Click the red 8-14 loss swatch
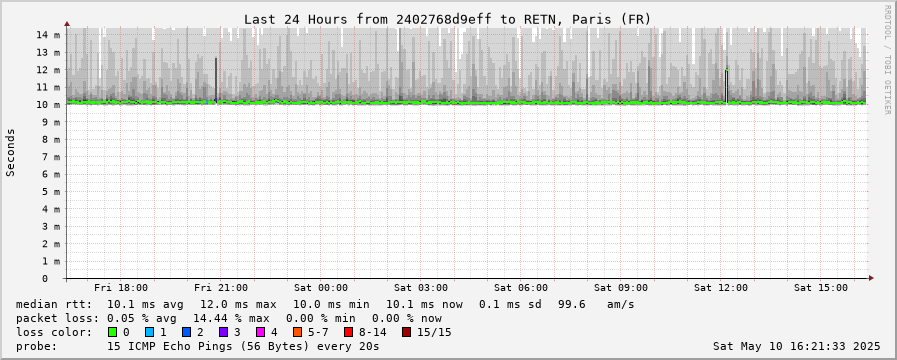Image resolution: width=897 pixels, height=360 pixels. [x=348, y=332]
